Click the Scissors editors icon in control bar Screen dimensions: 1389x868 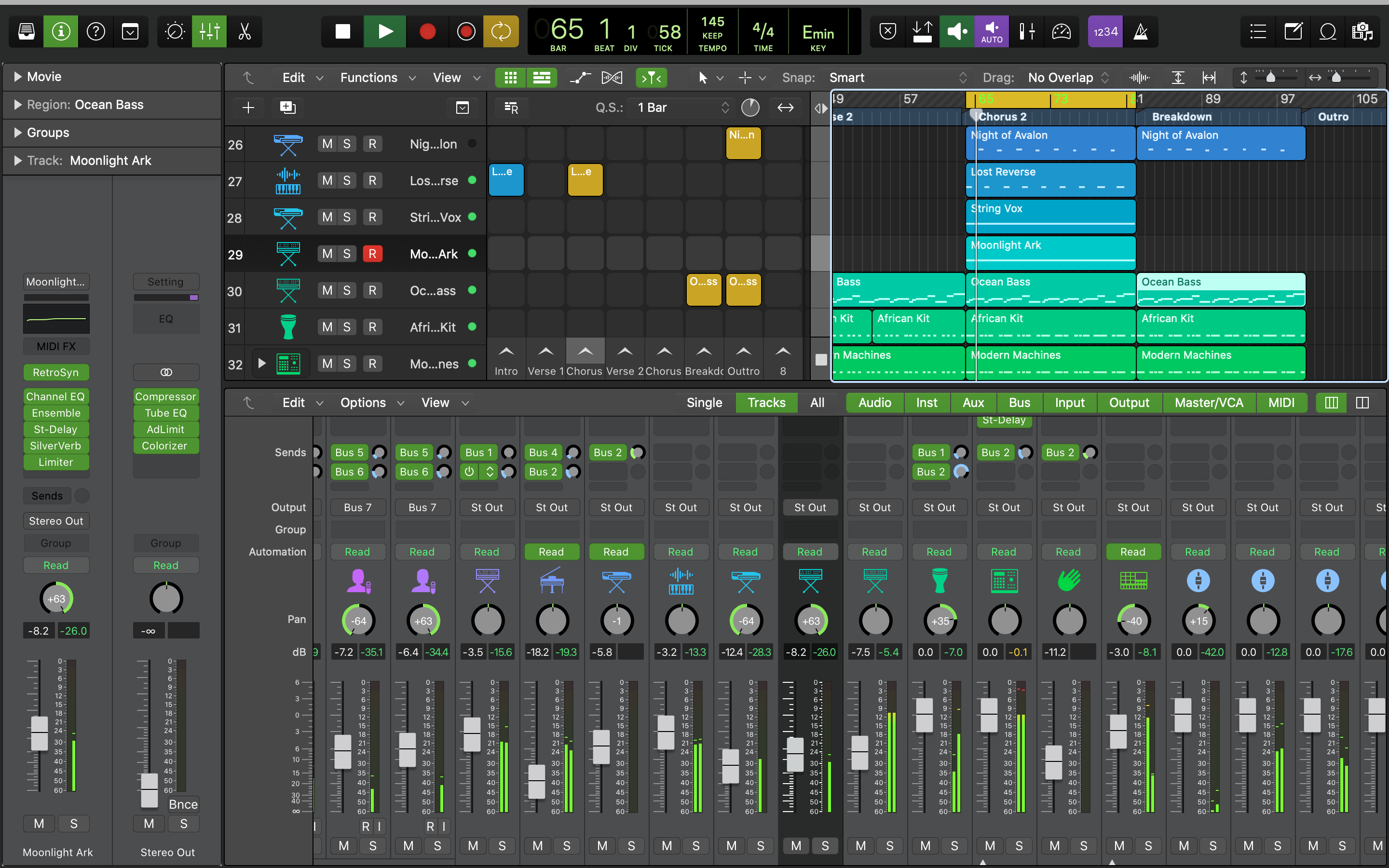[x=245, y=31]
